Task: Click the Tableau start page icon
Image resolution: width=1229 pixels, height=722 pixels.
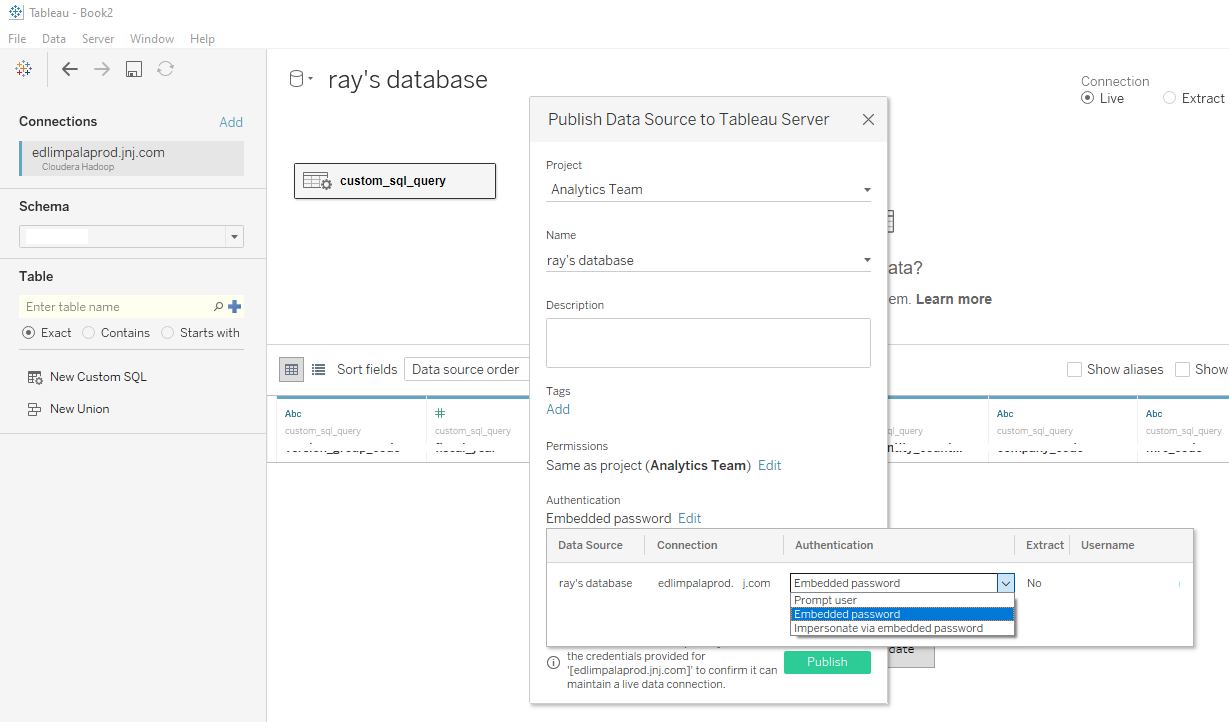Action: coord(23,68)
